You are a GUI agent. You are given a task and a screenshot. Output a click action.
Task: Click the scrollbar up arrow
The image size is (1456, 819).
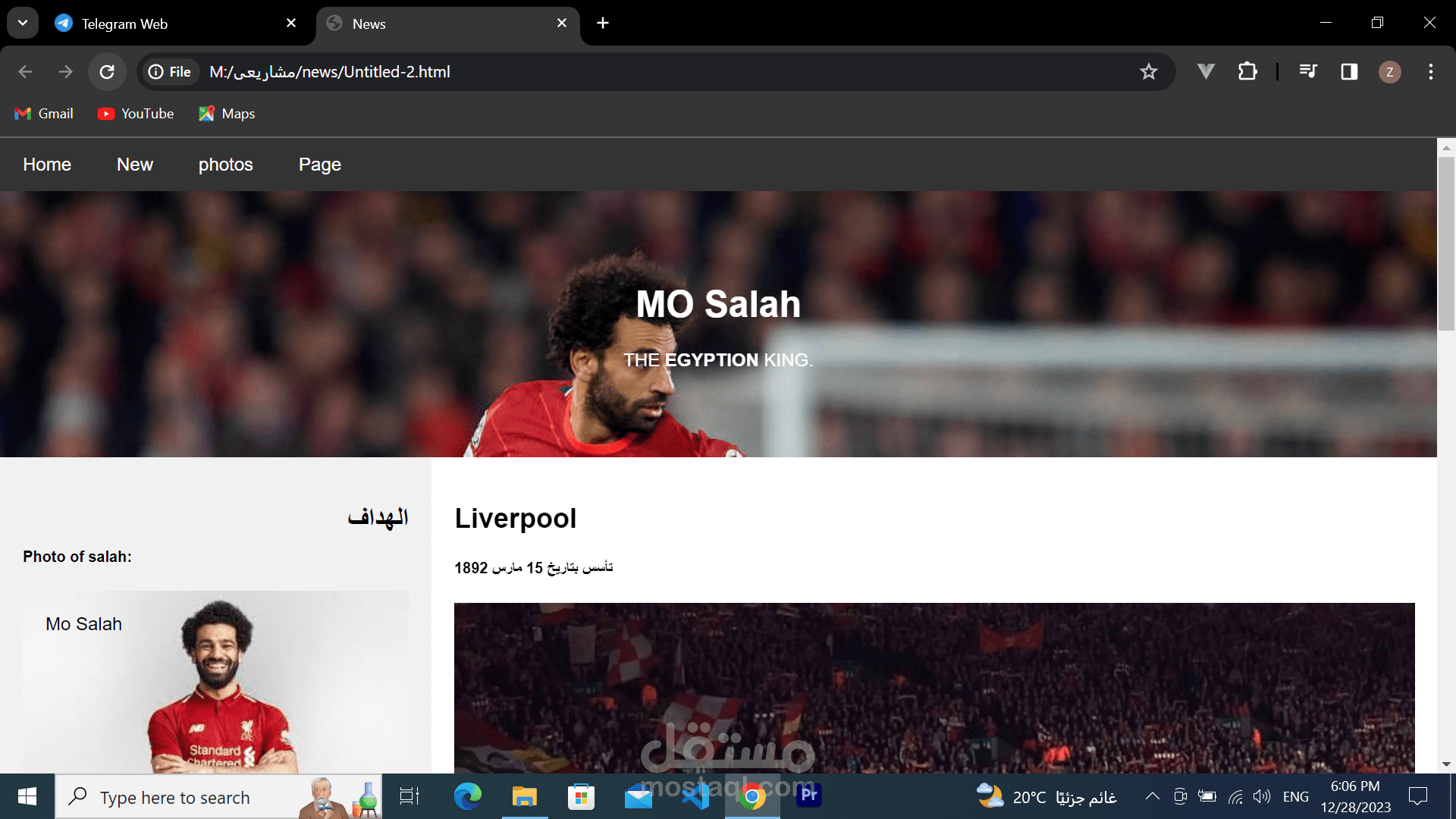click(1446, 148)
